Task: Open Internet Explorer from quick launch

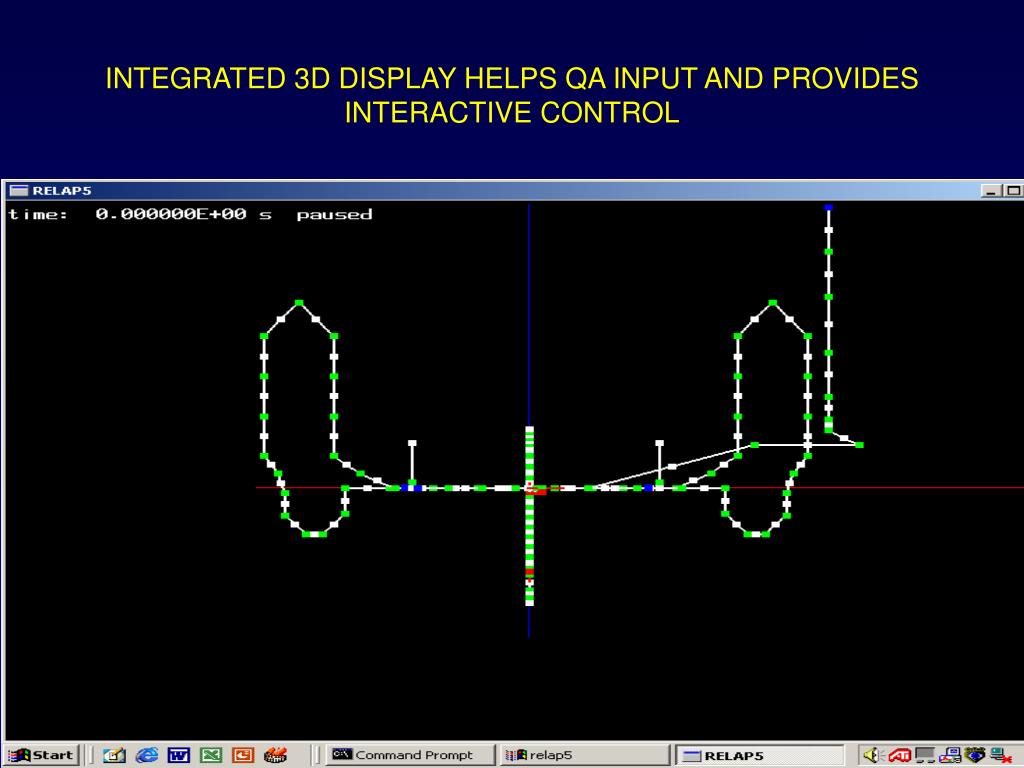Action: point(146,755)
